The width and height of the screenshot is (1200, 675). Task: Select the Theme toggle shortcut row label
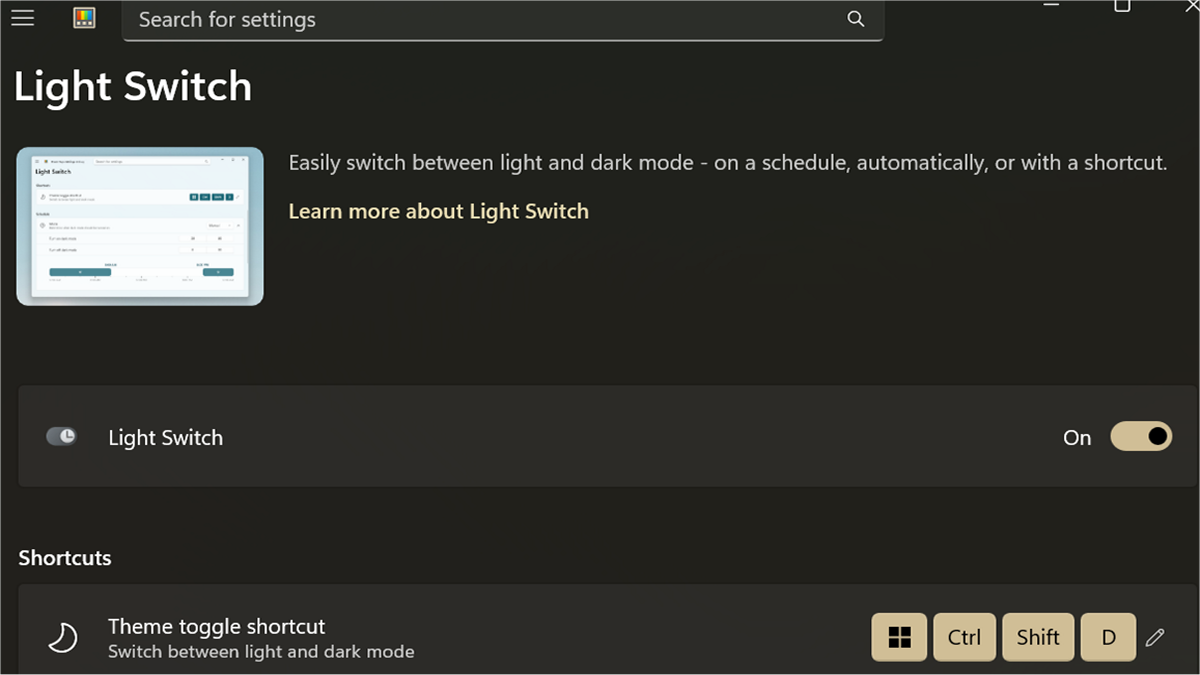pyautogui.click(x=216, y=627)
